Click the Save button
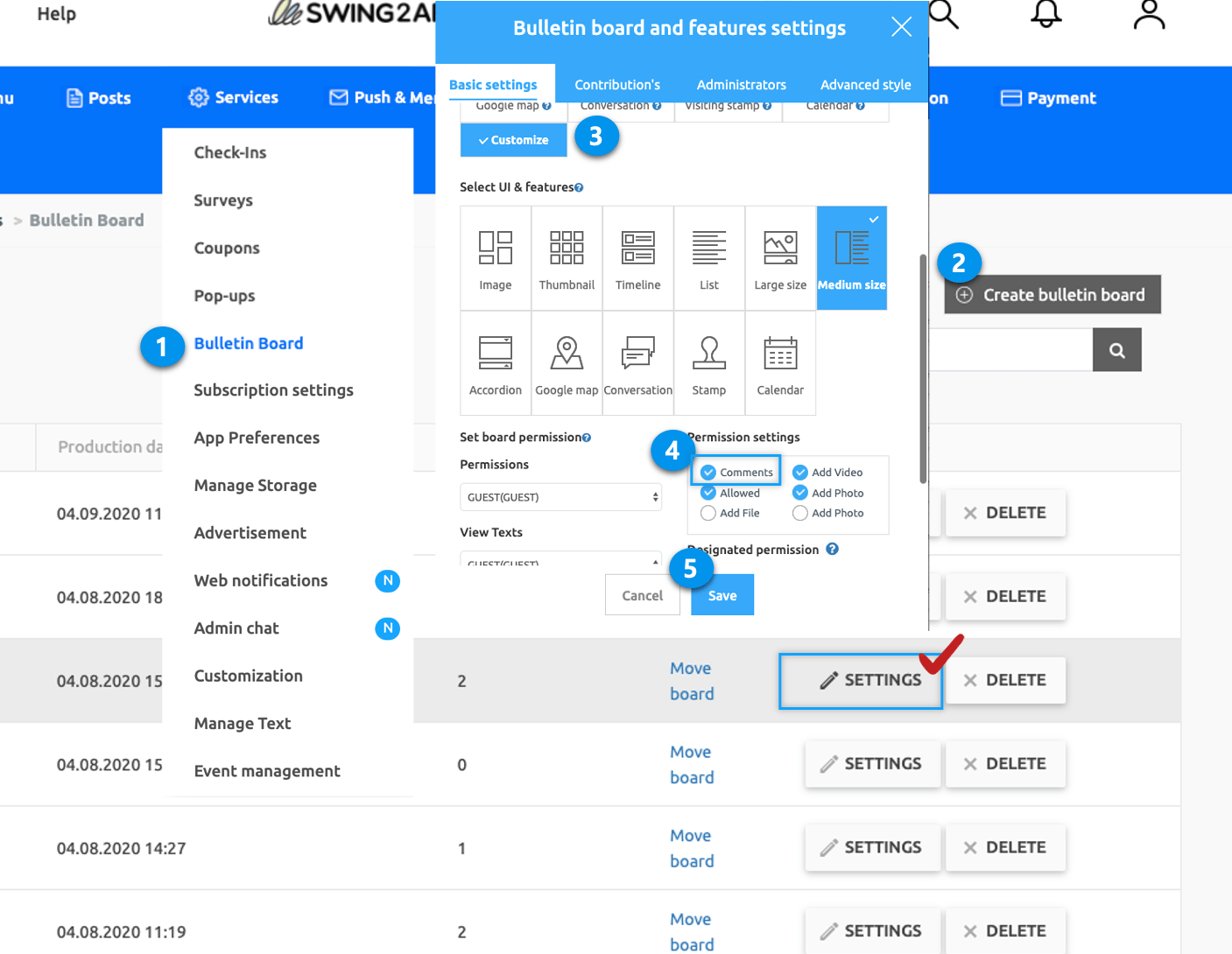This screenshot has width=1232, height=954. coord(722,595)
